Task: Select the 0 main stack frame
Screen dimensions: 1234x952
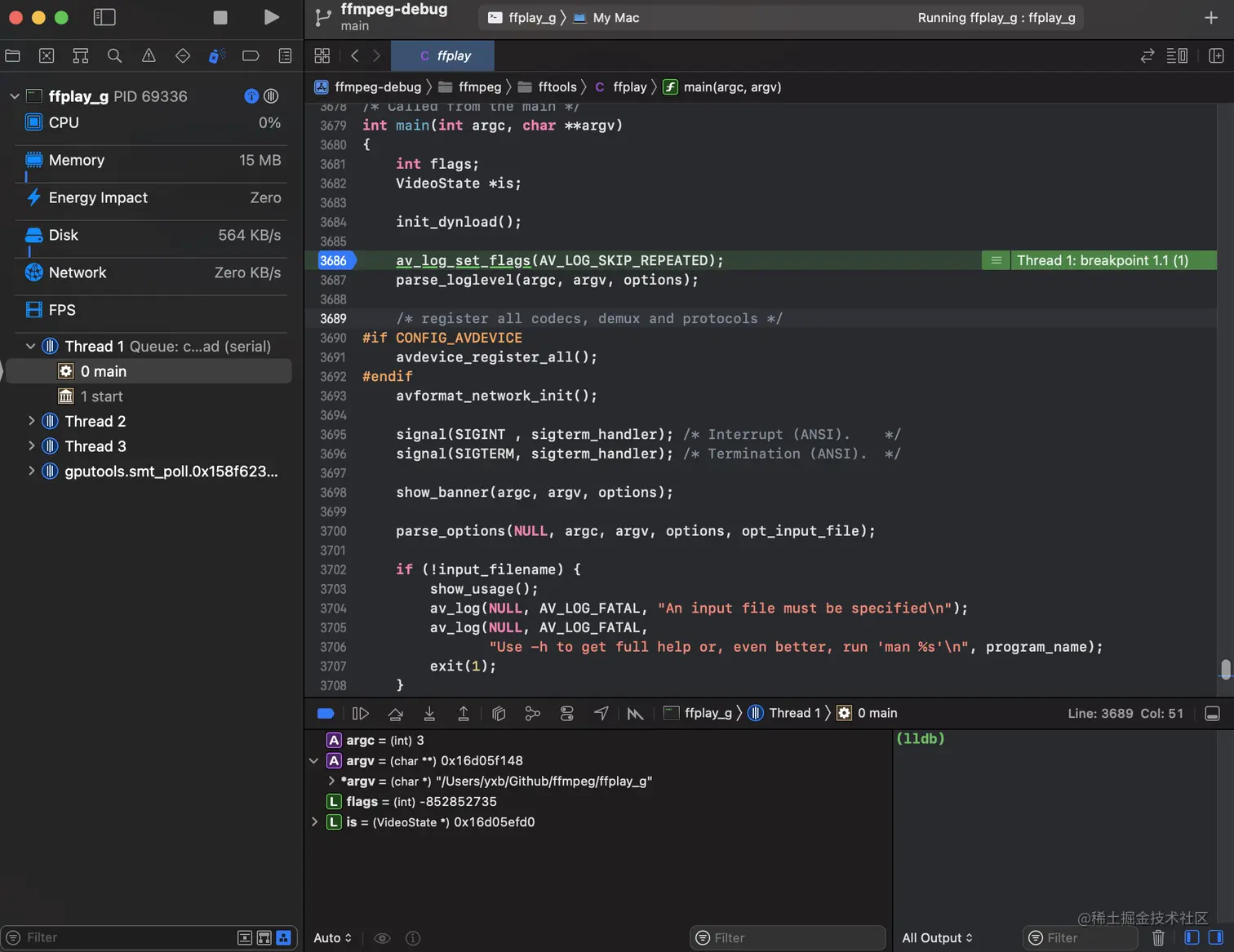Action: pos(149,371)
